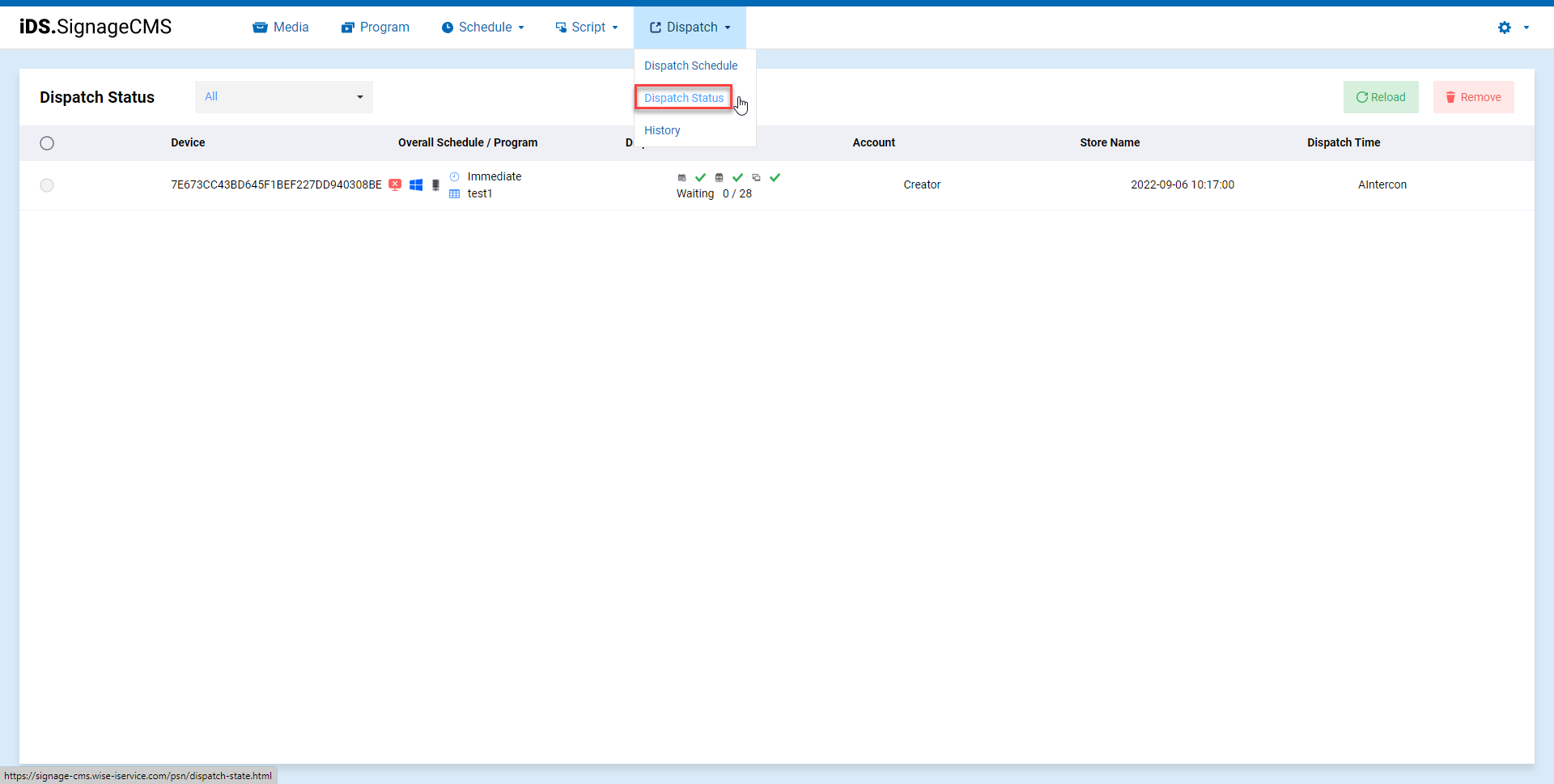Viewport: 1554px width, 784px height.
Task: Click the first calendar status icon above Waiting
Action: click(x=681, y=177)
